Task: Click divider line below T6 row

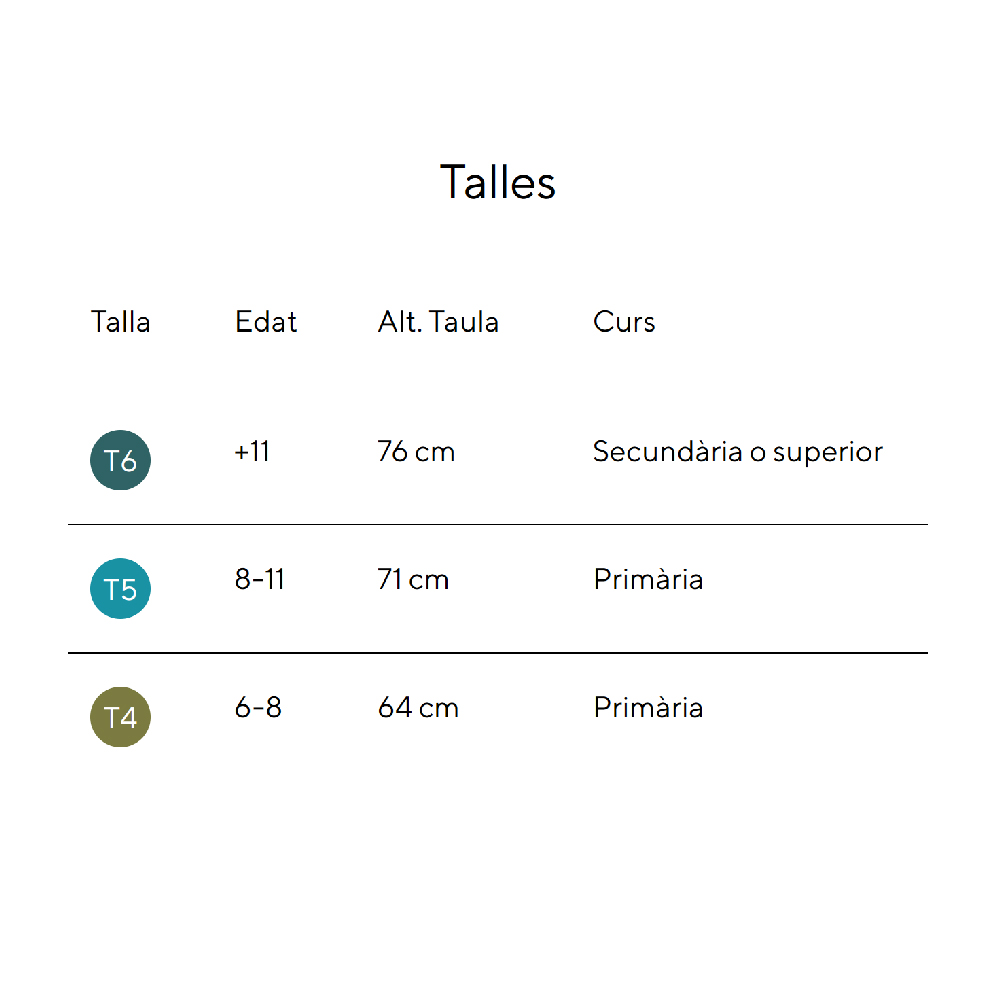Action: point(498,524)
